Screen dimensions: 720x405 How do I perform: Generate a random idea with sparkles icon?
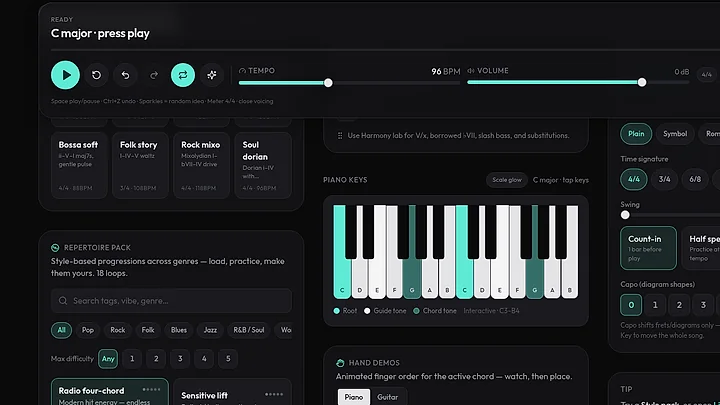212,75
